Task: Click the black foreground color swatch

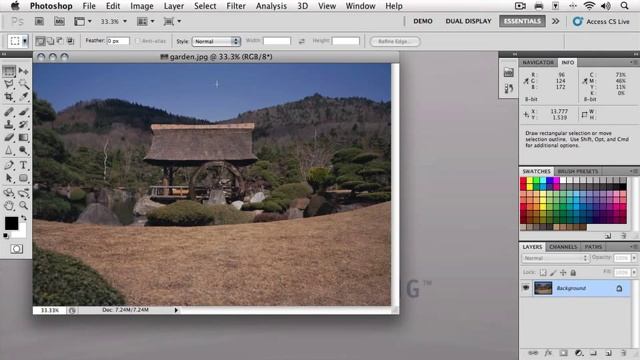Action: click(11, 223)
